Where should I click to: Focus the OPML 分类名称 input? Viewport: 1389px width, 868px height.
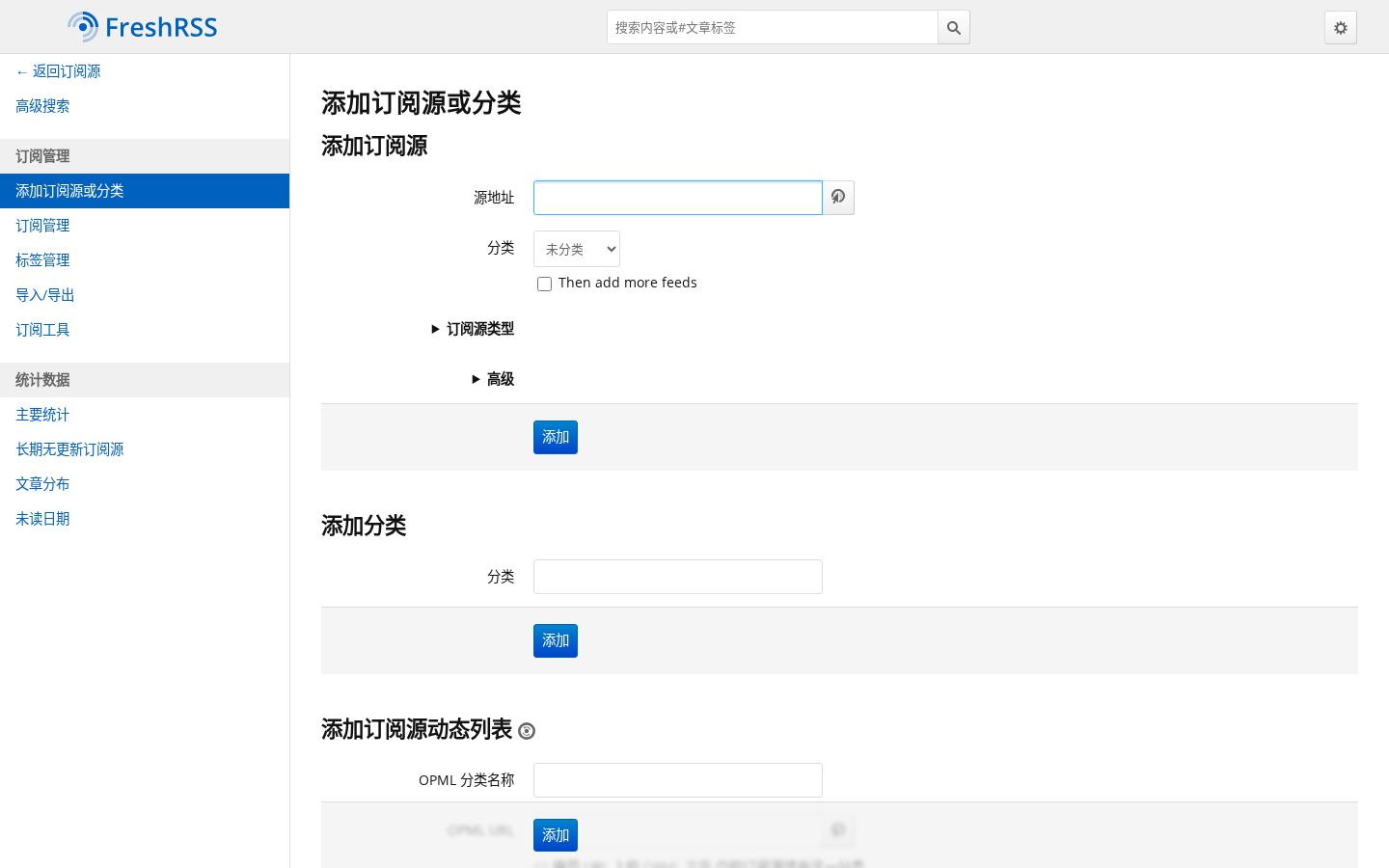[678, 780]
